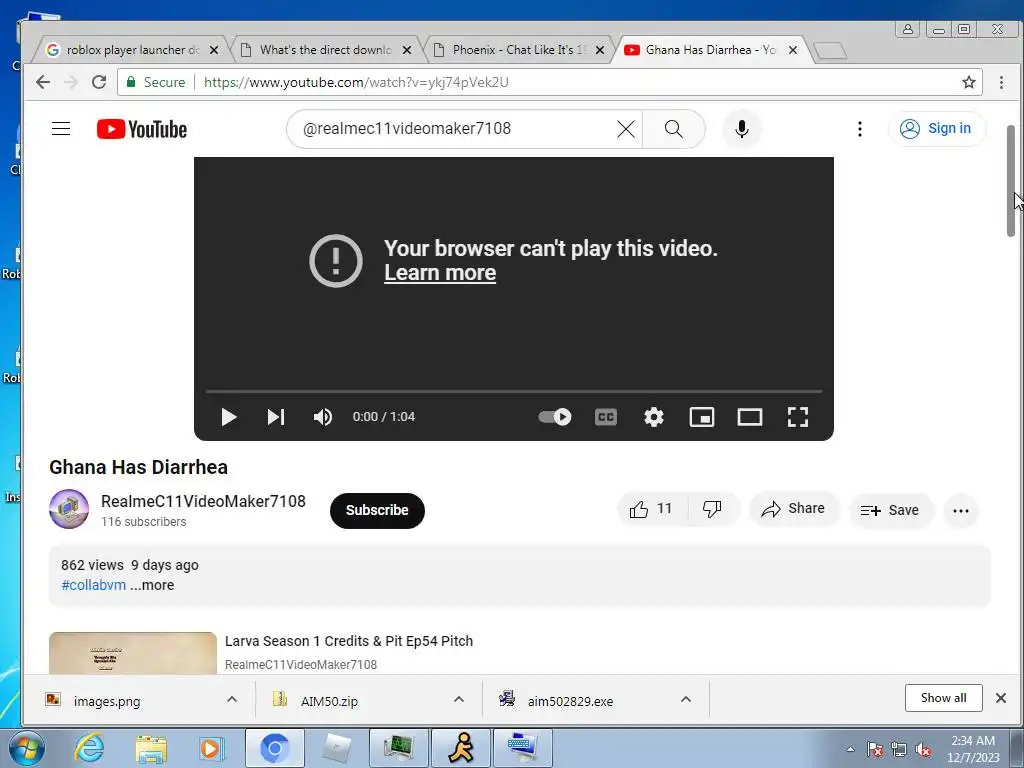Share the Ghana Has Diarrhea video
Viewport: 1024px width, 768px height.
793,509
